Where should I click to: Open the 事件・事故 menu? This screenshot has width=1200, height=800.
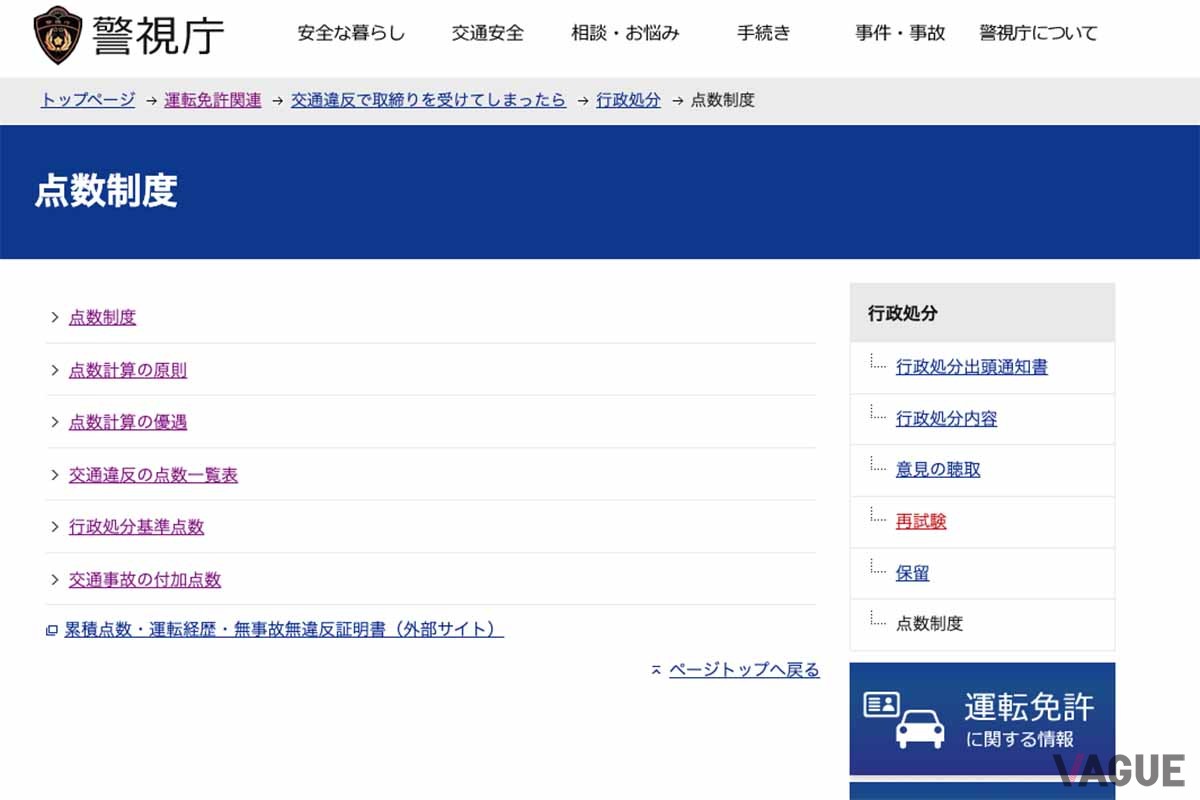click(900, 33)
